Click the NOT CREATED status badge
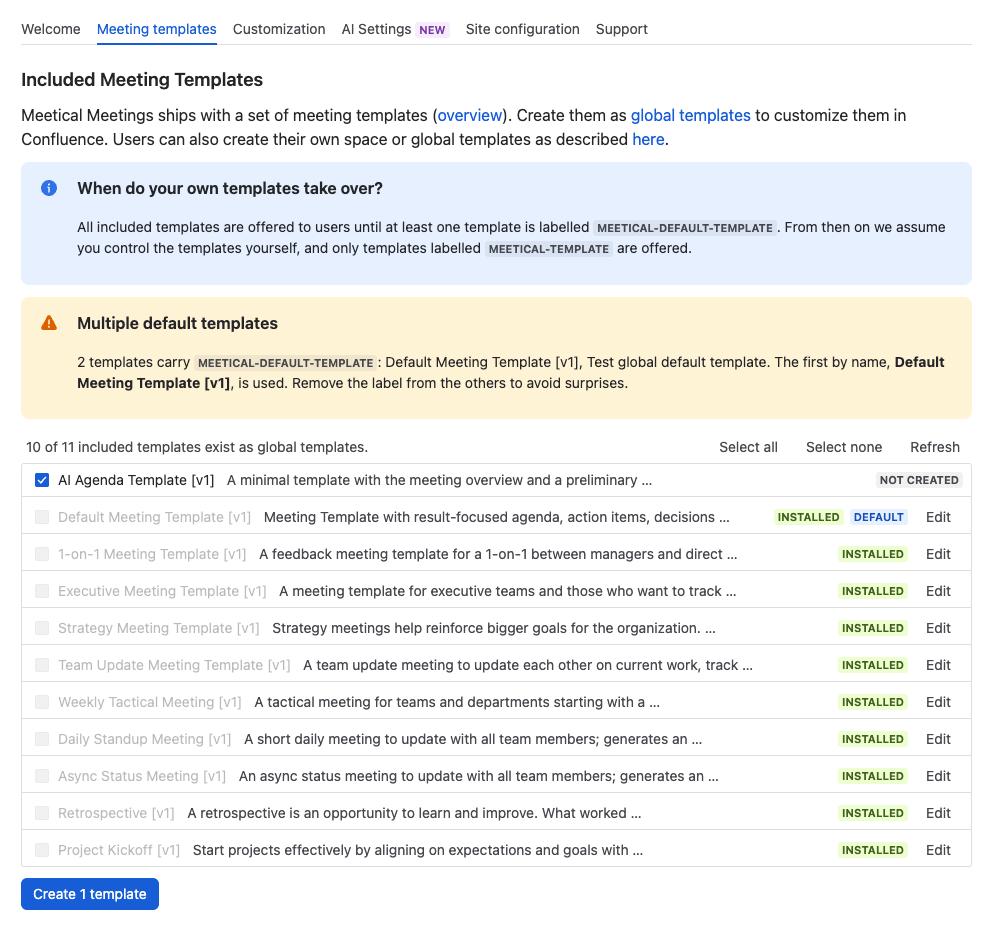The height and width of the screenshot is (925, 985). click(x=919, y=480)
